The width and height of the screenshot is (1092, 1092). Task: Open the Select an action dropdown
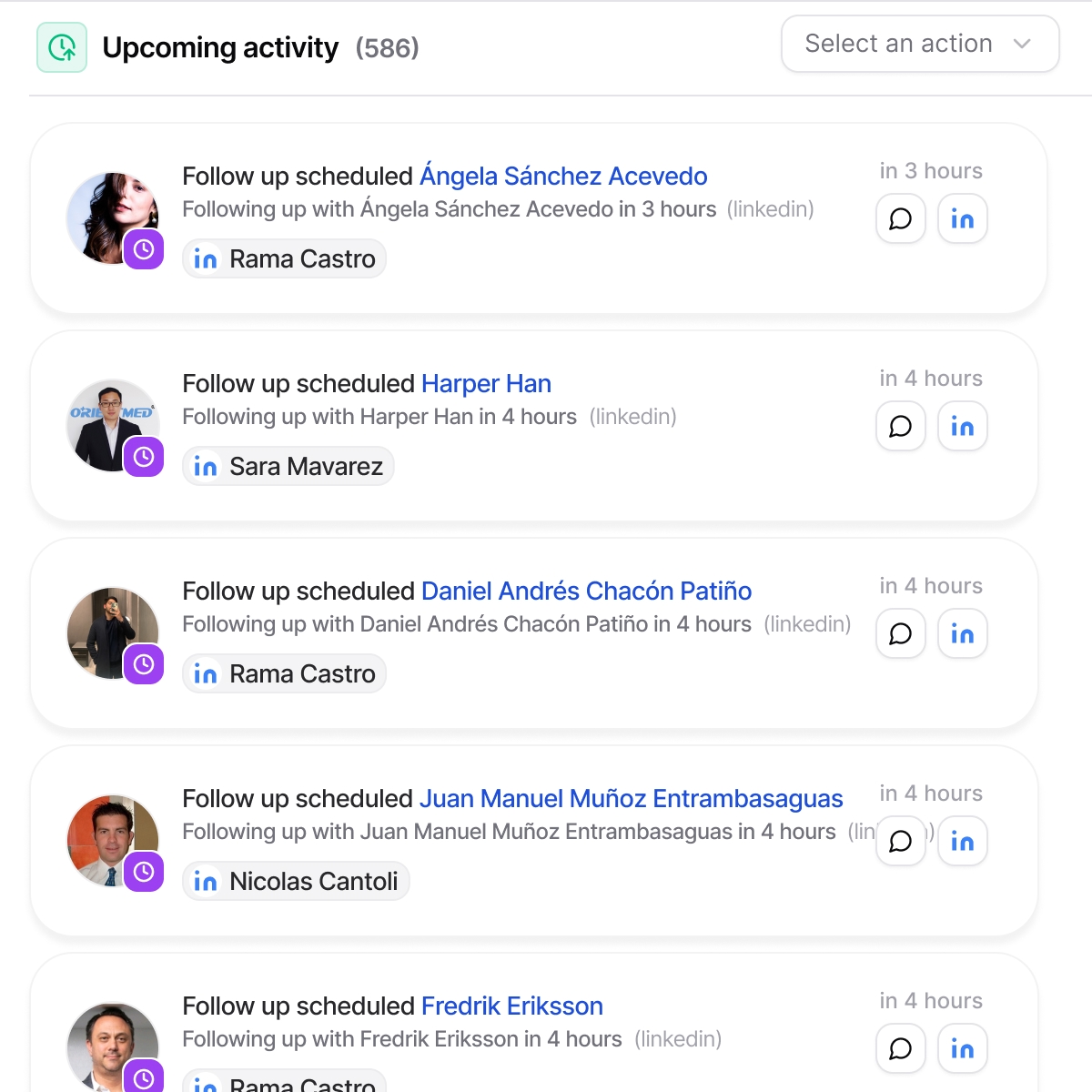click(x=920, y=44)
